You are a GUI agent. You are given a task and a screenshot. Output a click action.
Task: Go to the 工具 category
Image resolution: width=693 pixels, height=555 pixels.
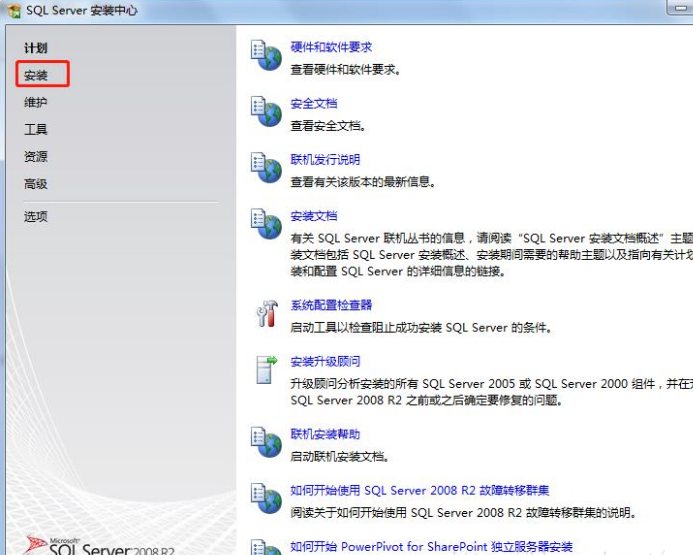[36, 129]
